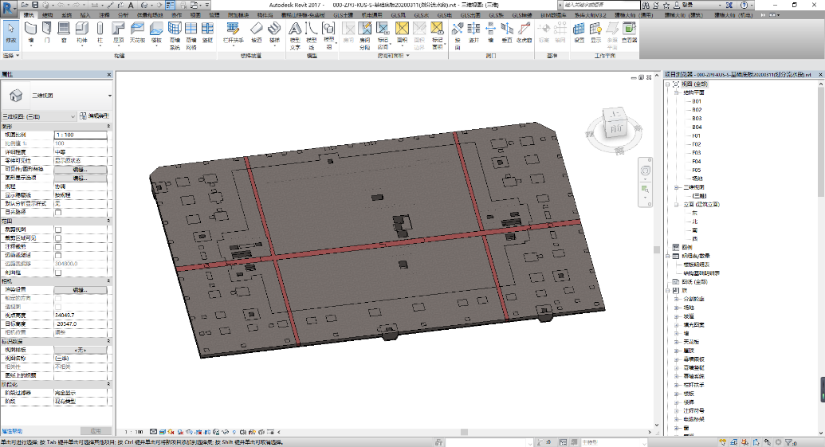Toggle the 远剪裁激活 far clip active checkbox
Screen dimensions: 825x447
point(58,255)
